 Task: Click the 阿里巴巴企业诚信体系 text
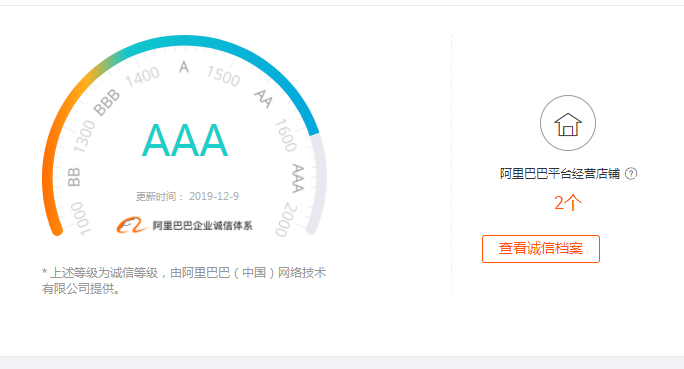202,226
